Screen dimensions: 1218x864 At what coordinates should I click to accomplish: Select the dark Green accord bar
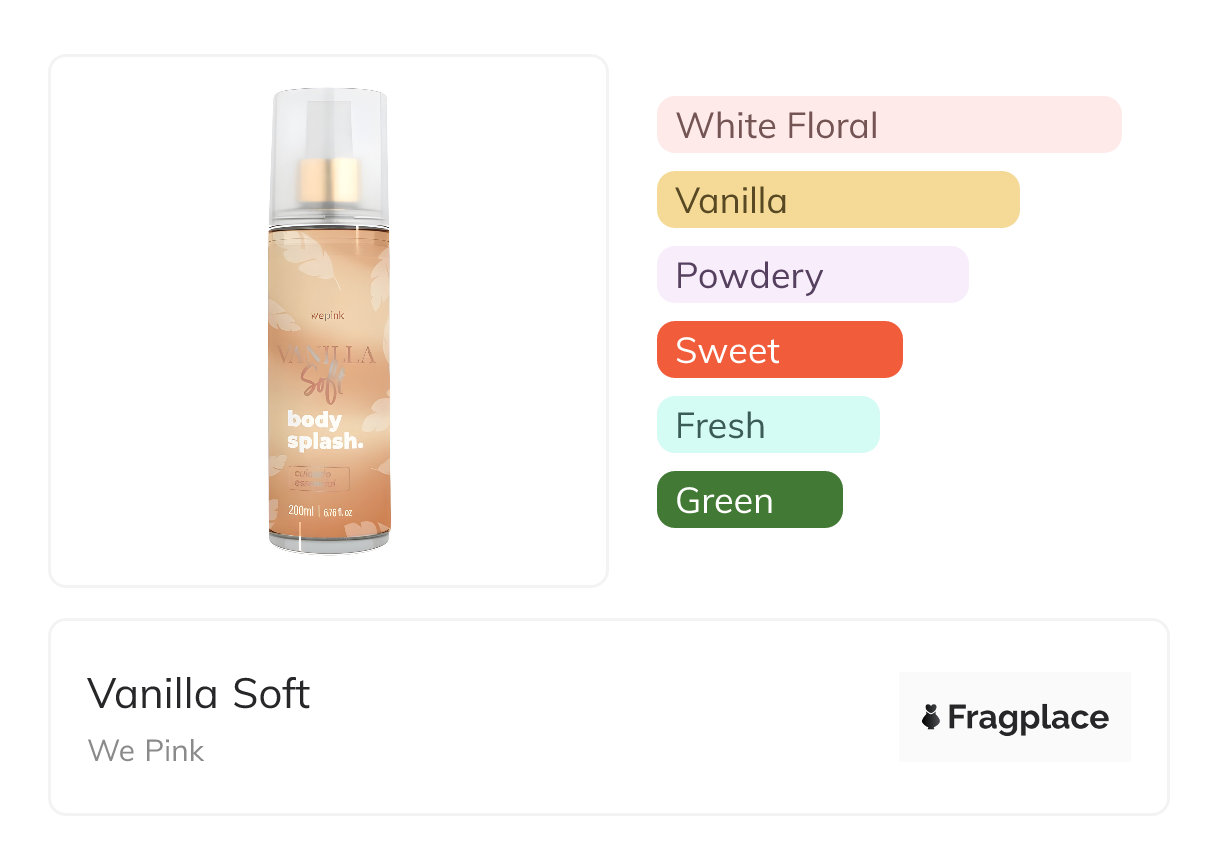749,500
